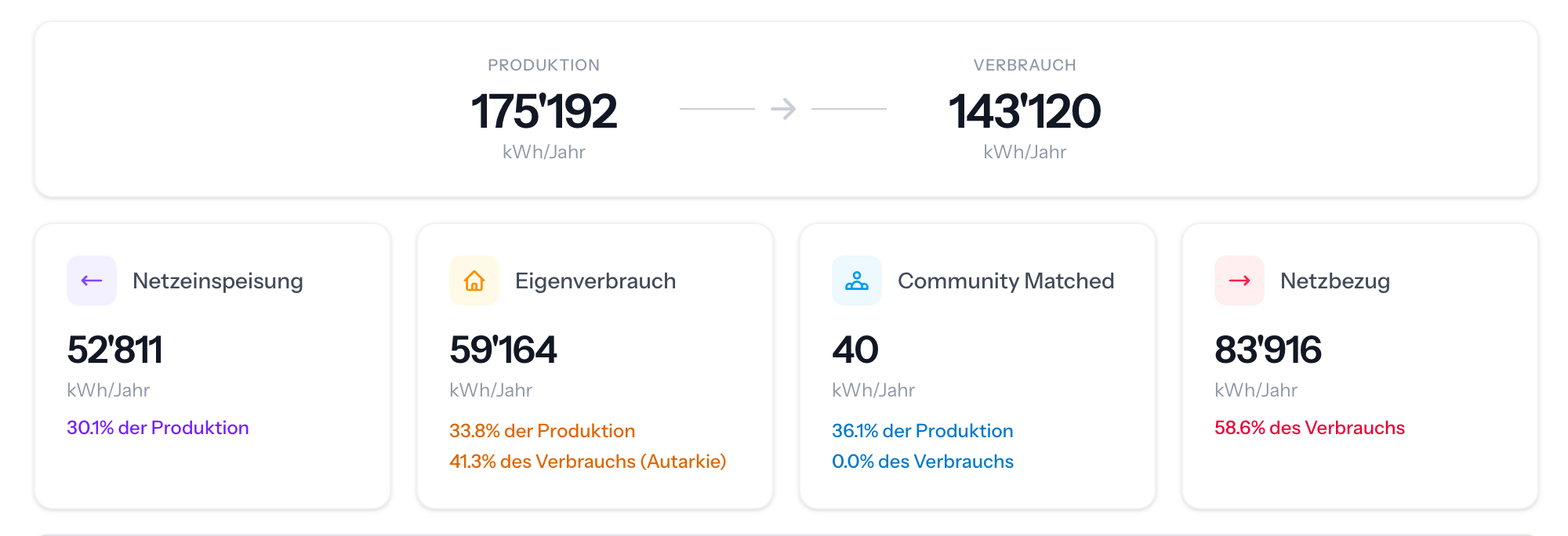Click kWh/Jahr in the Eigenverbrauch card

click(x=491, y=390)
